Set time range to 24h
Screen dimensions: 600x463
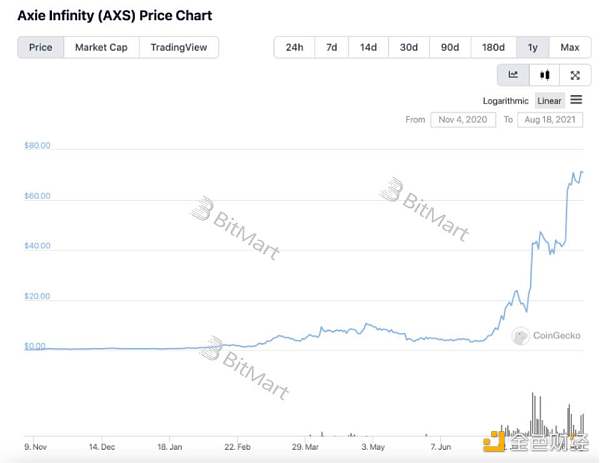[x=294, y=47]
